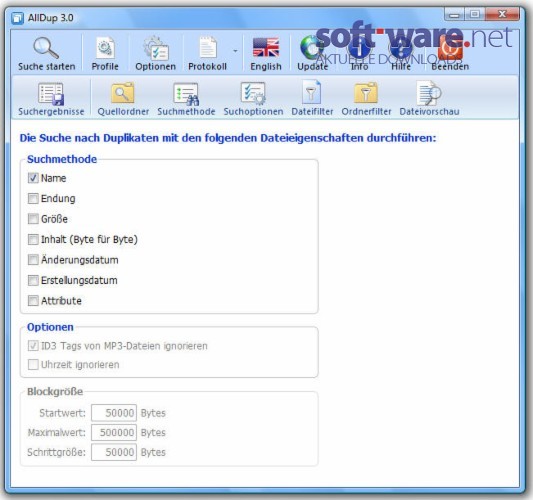Tick Inhalt (Byte für Byte) checkbox
The height and width of the screenshot is (500, 533).
click(33, 239)
